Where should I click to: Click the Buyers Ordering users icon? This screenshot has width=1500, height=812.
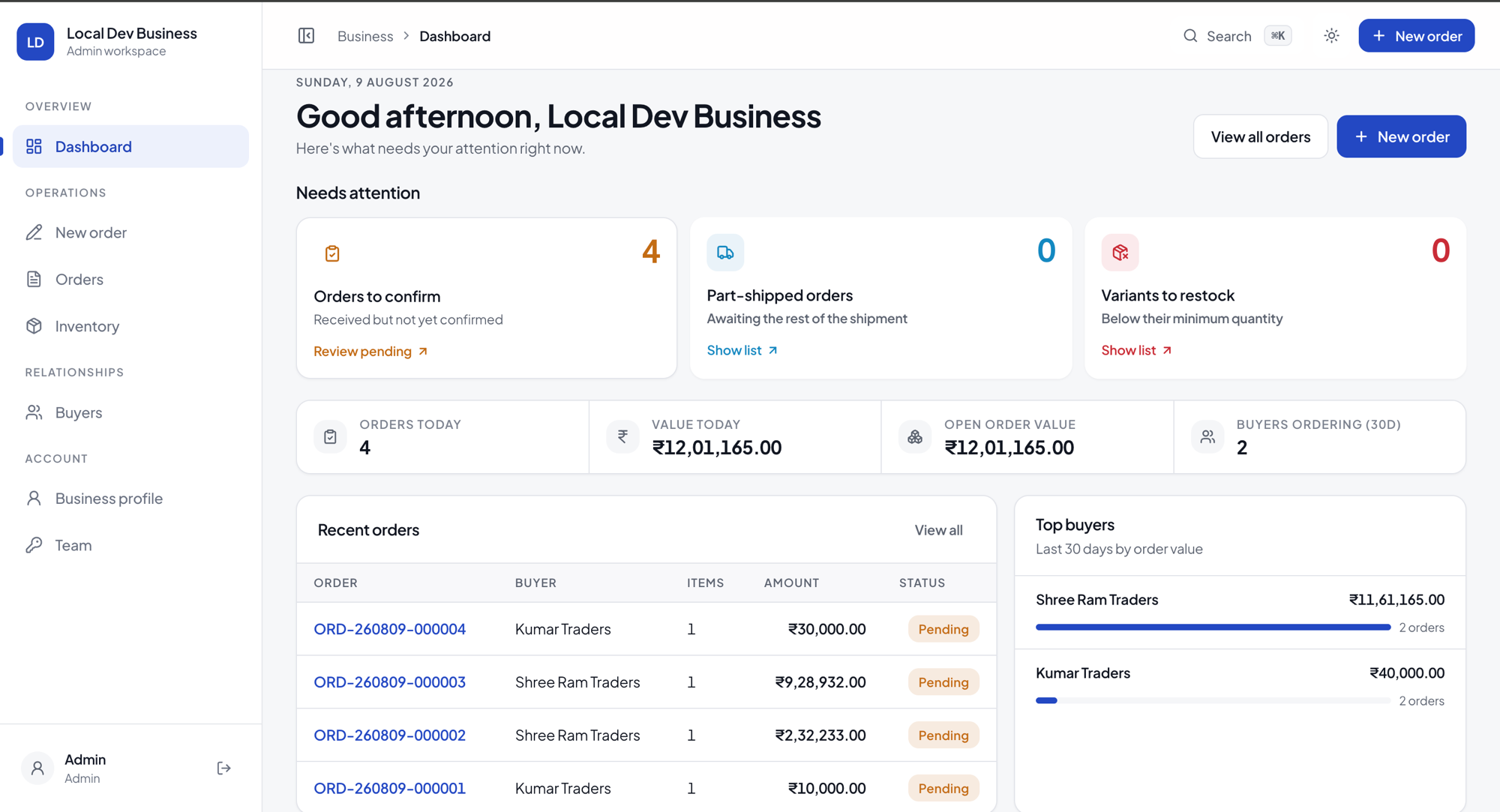1207,436
